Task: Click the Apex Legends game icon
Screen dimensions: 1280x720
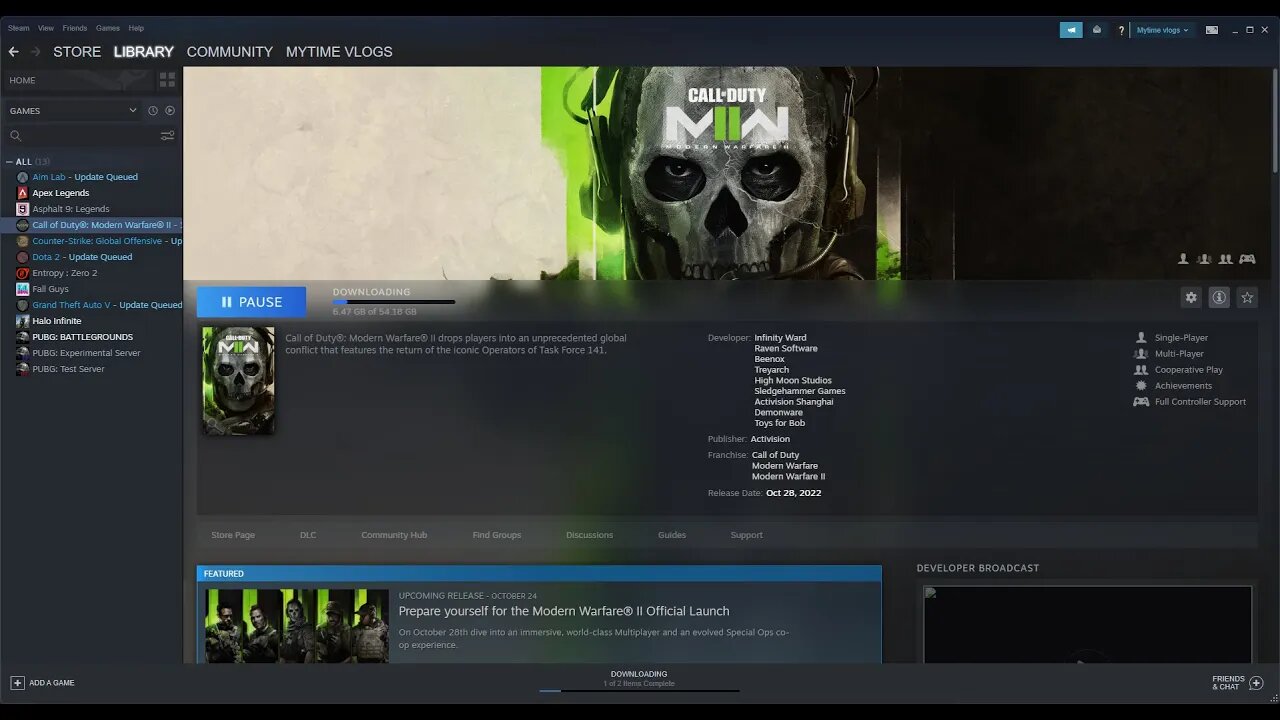Action: (x=23, y=193)
